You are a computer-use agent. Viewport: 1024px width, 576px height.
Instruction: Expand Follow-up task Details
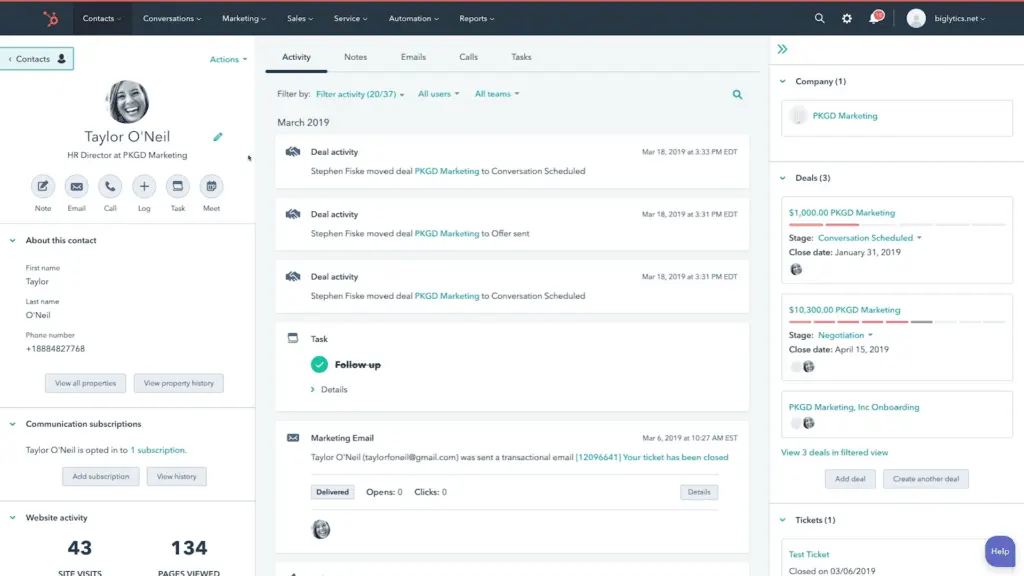click(328, 389)
